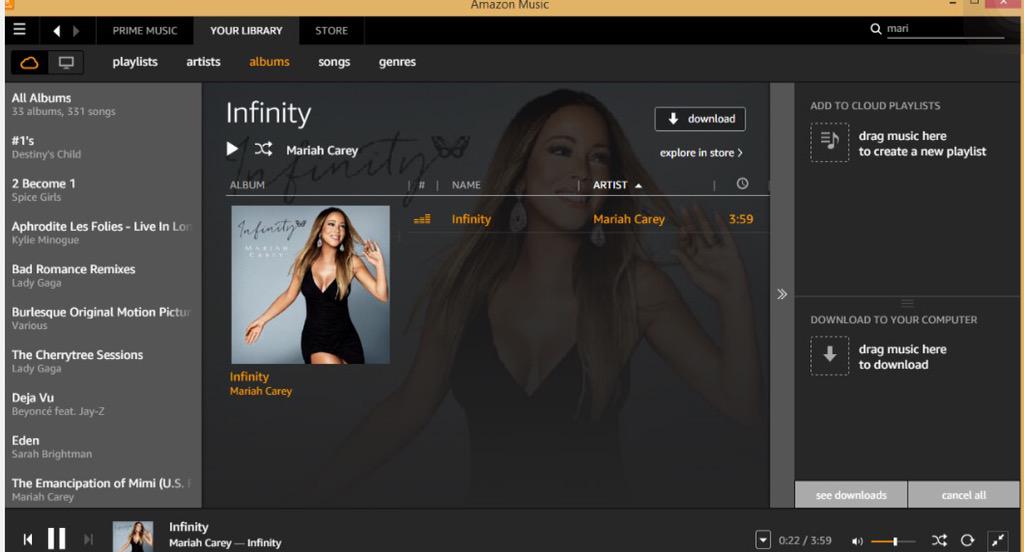
Task: Open Burlesque Original Motion Picture album
Action: (x=103, y=318)
